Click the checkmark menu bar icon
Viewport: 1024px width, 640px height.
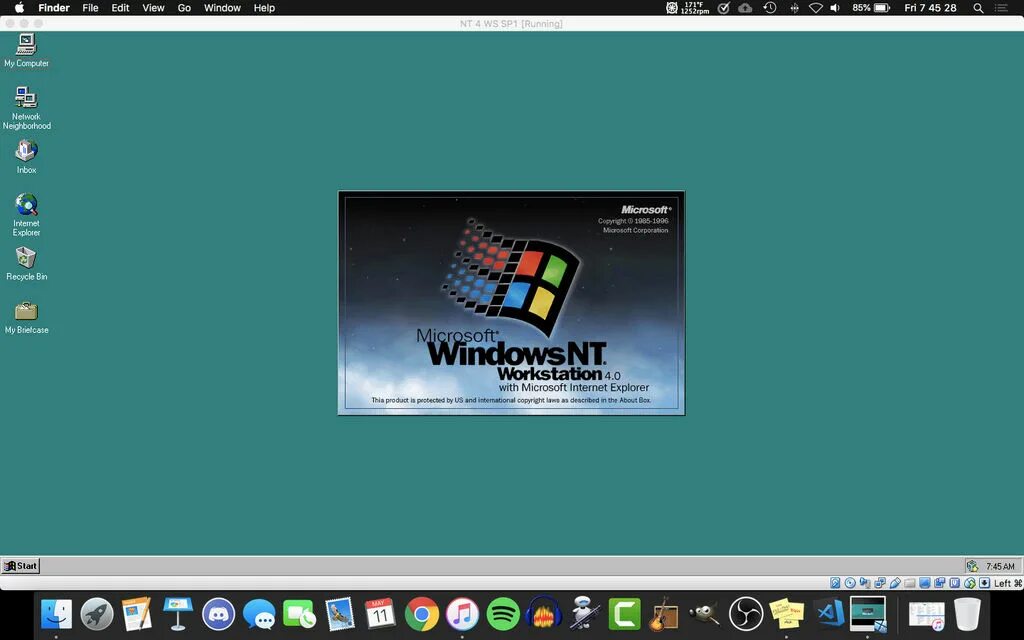(724, 8)
